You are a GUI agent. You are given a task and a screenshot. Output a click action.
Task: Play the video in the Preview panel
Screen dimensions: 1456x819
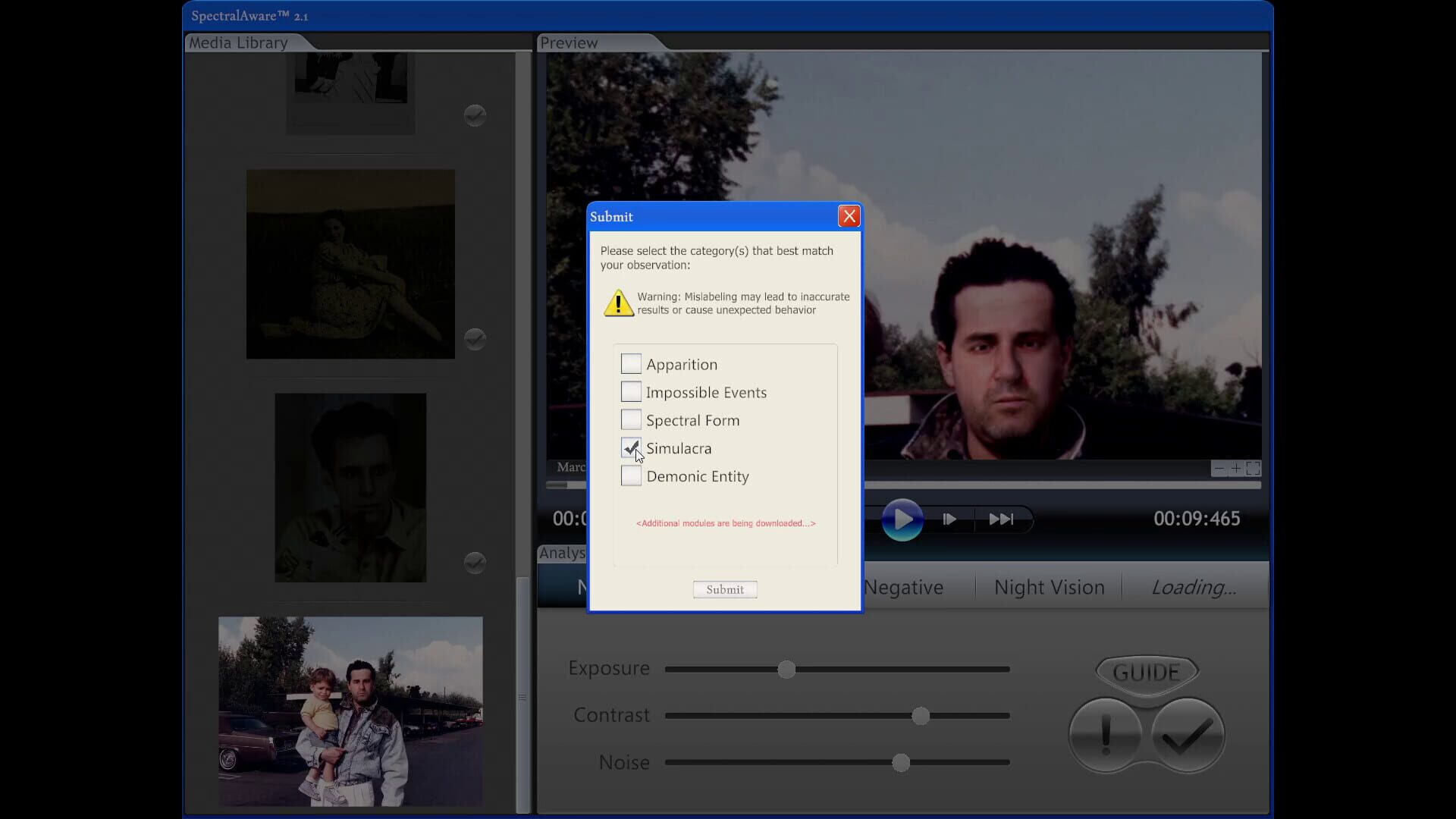[x=902, y=519]
